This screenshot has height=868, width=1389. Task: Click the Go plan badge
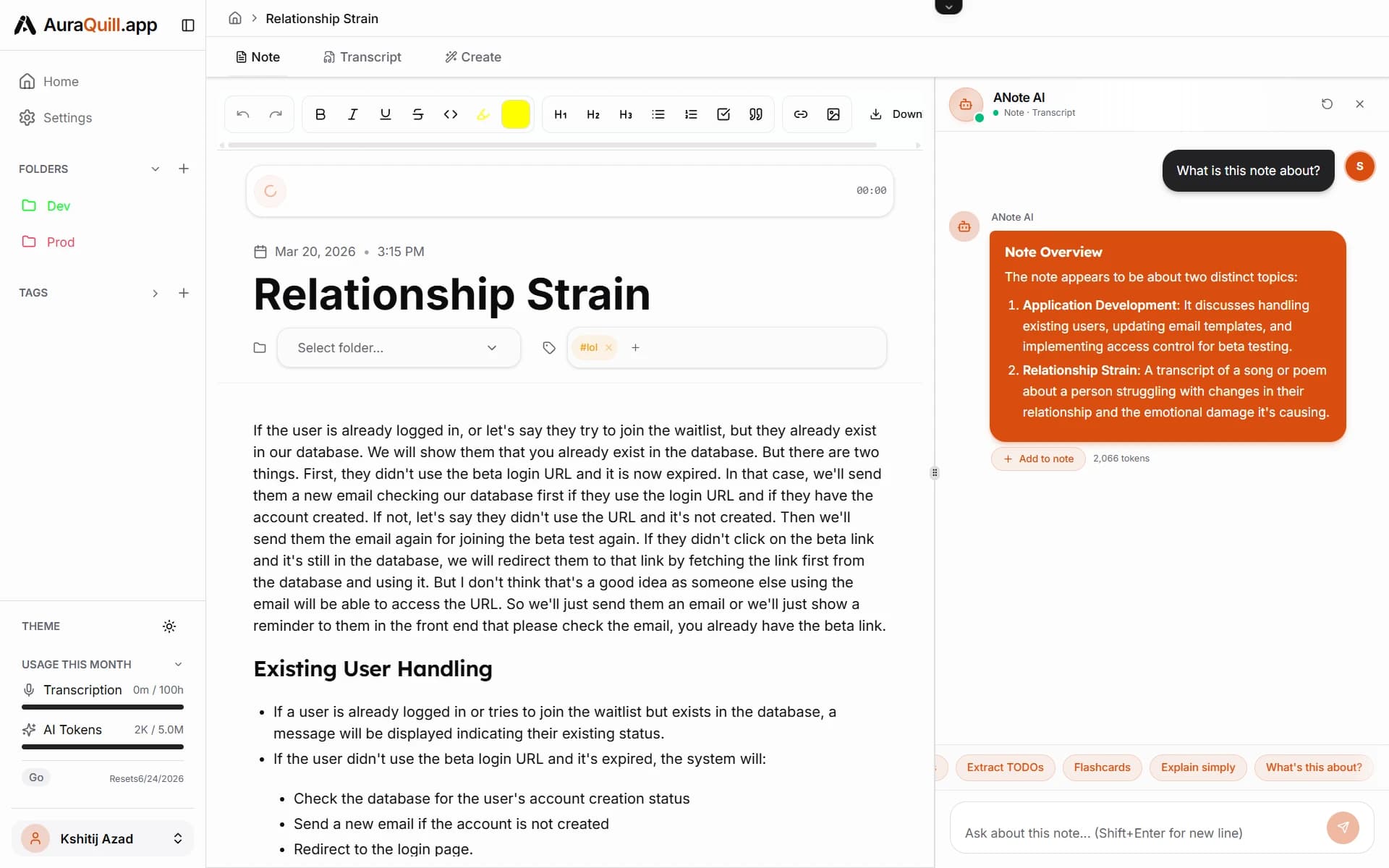(x=36, y=778)
